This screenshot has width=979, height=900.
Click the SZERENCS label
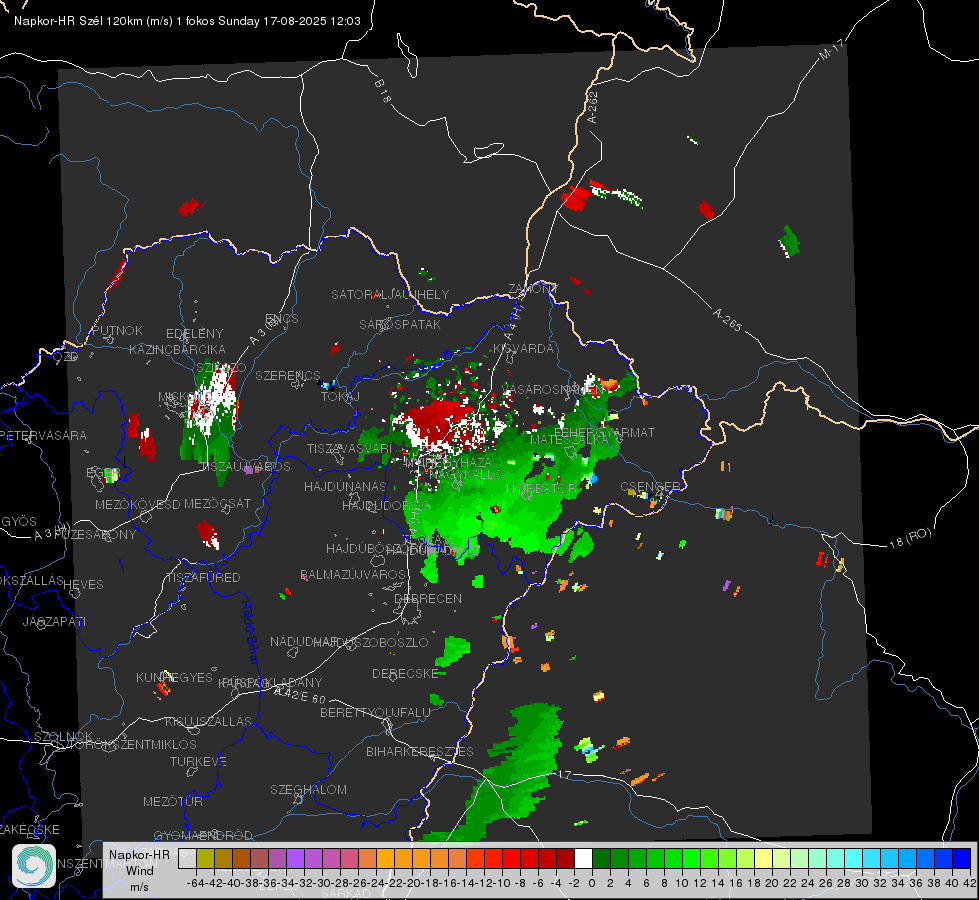click(x=288, y=375)
